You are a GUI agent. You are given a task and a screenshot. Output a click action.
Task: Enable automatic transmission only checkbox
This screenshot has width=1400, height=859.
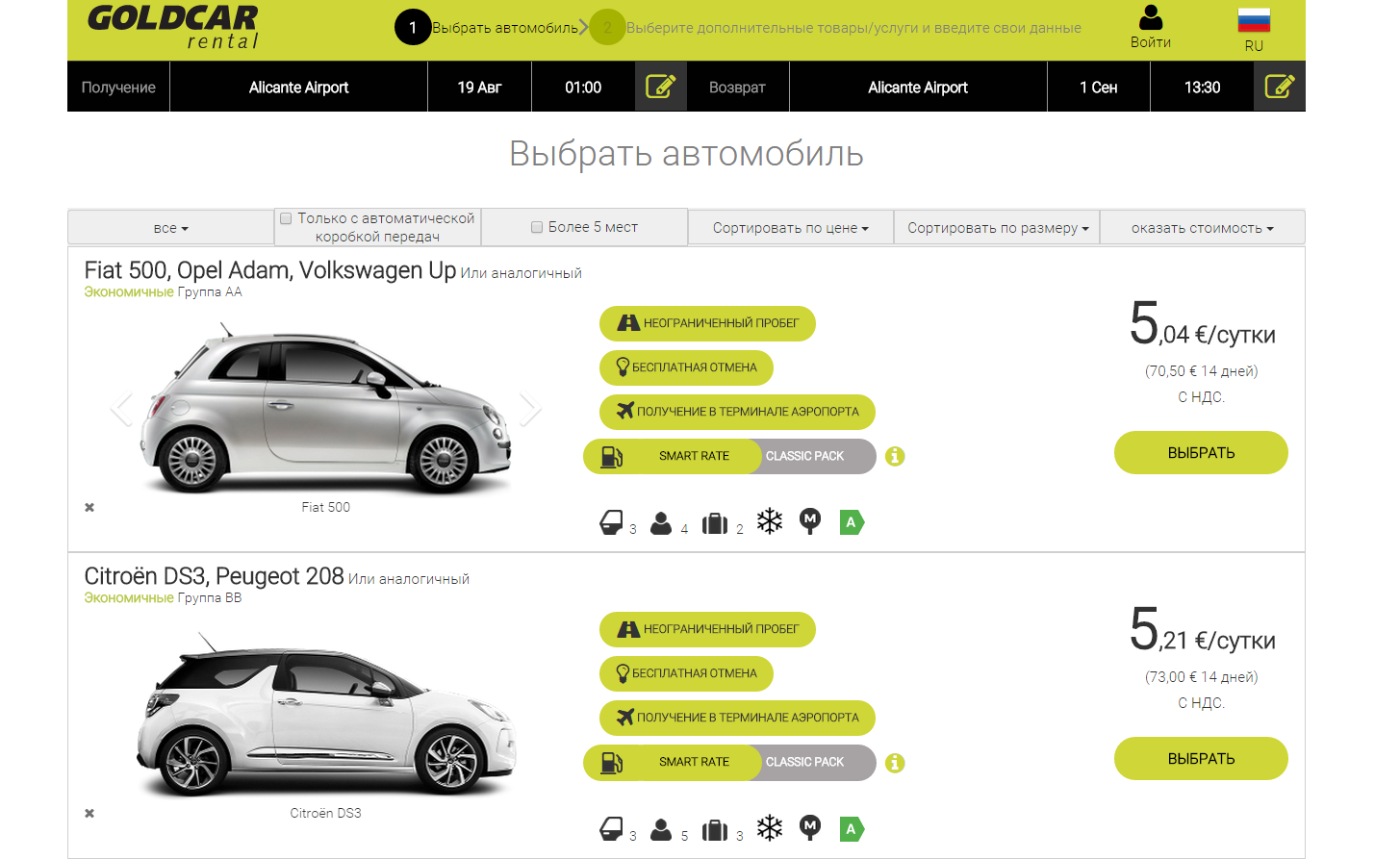pos(286,218)
